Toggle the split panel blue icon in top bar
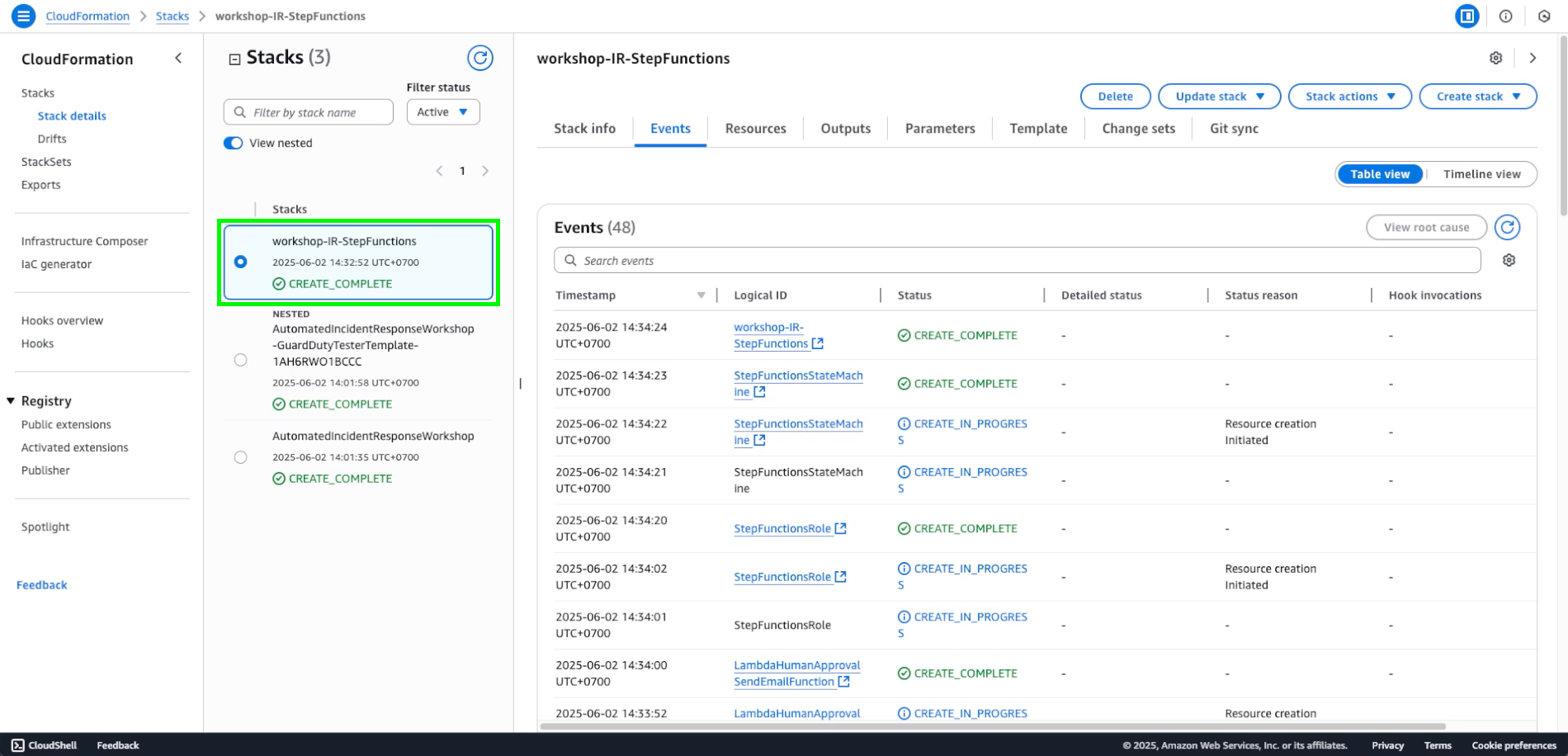 pos(1467,16)
